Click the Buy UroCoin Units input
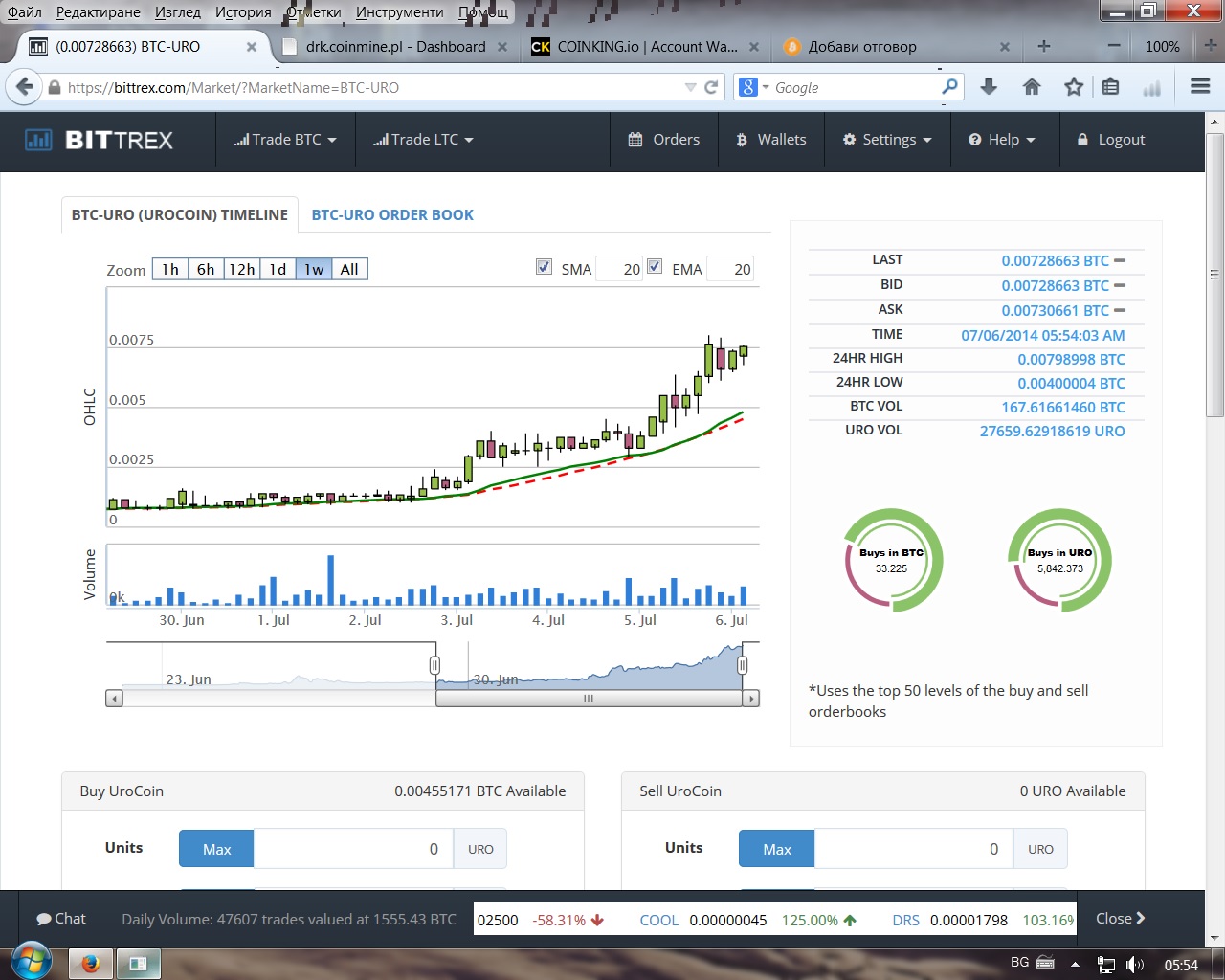 [x=354, y=849]
